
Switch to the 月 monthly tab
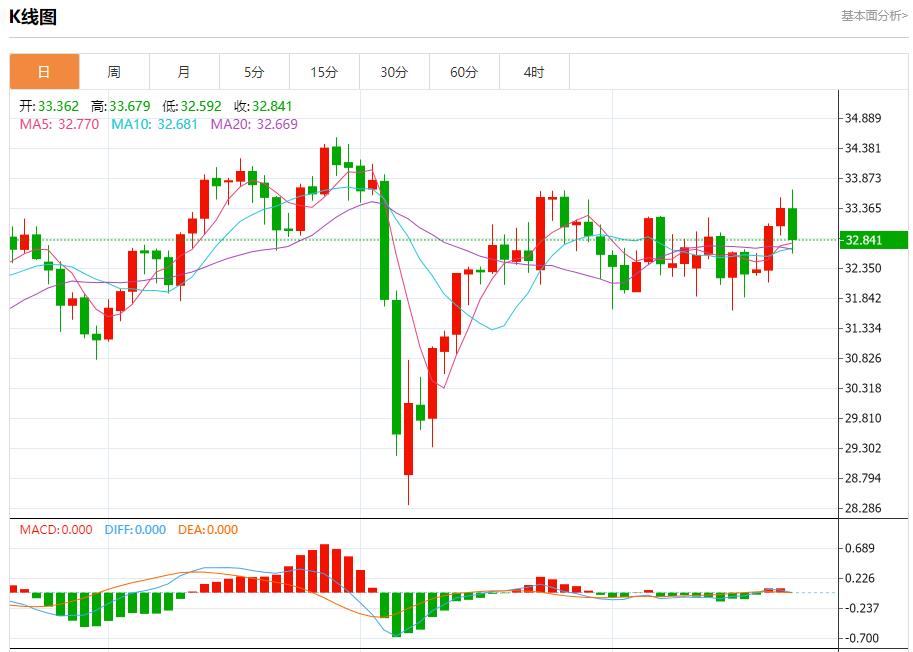[x=184, y=72]
